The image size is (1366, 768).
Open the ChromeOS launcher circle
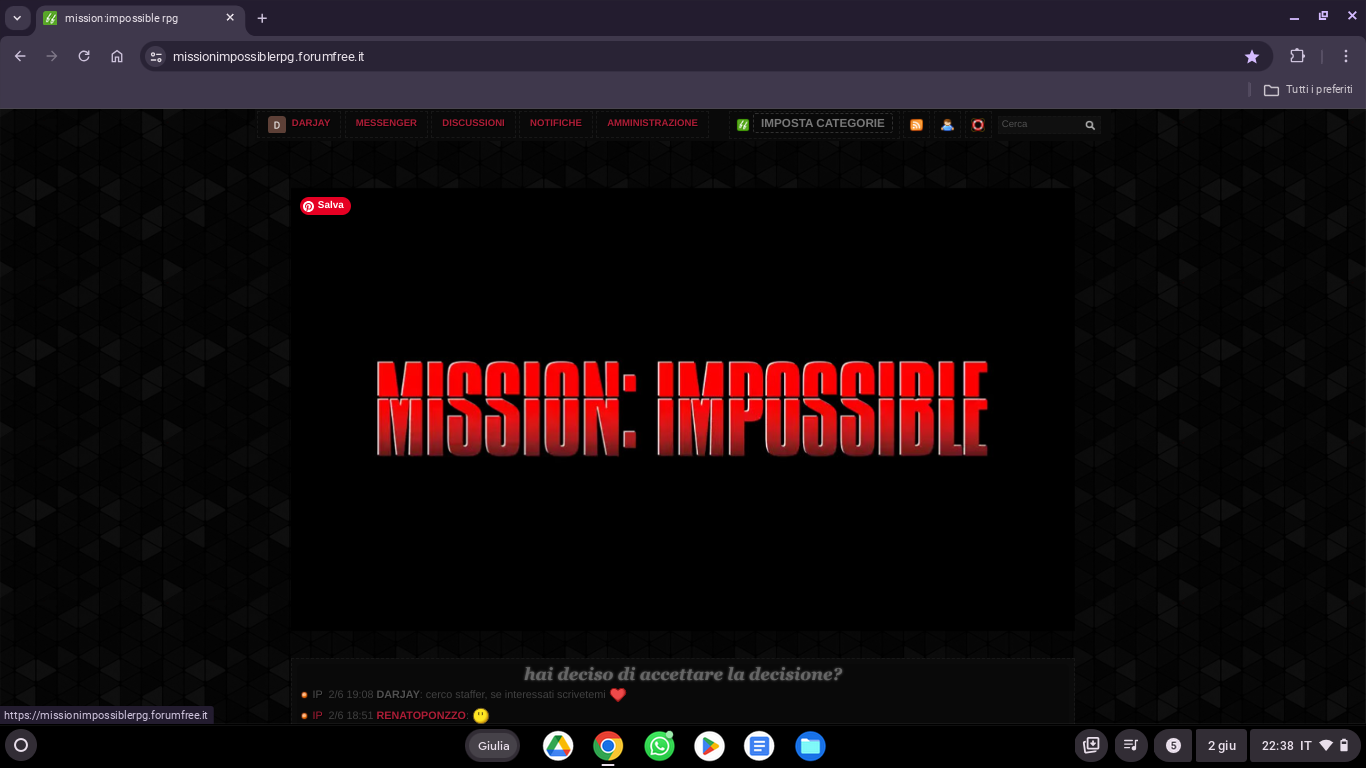(x=21, y=745)
